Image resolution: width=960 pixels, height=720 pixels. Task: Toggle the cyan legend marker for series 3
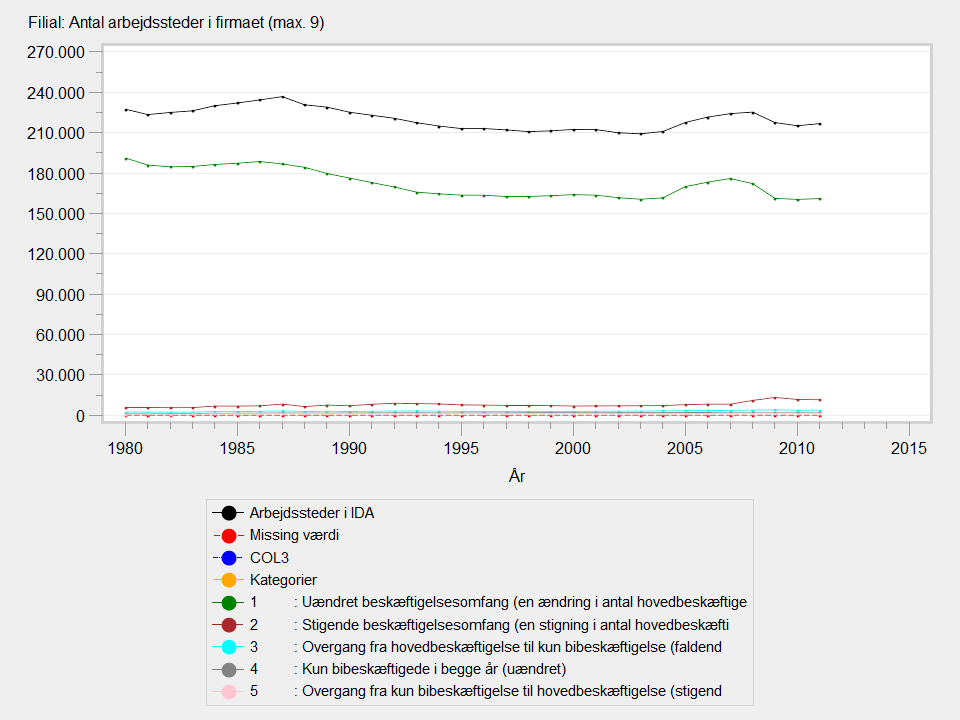[228, 647]
